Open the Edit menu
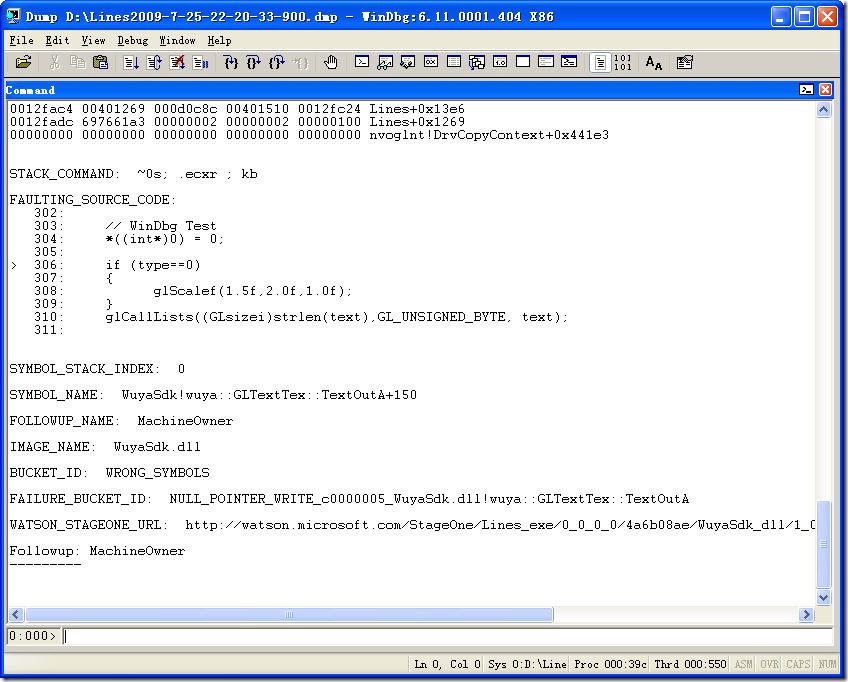This screenshot has height=682, width=848. (57, 41)
